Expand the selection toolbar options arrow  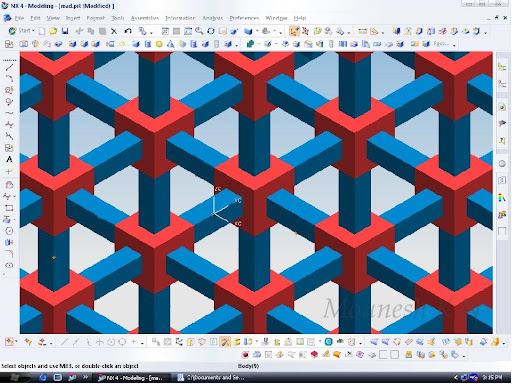[349, 33]
